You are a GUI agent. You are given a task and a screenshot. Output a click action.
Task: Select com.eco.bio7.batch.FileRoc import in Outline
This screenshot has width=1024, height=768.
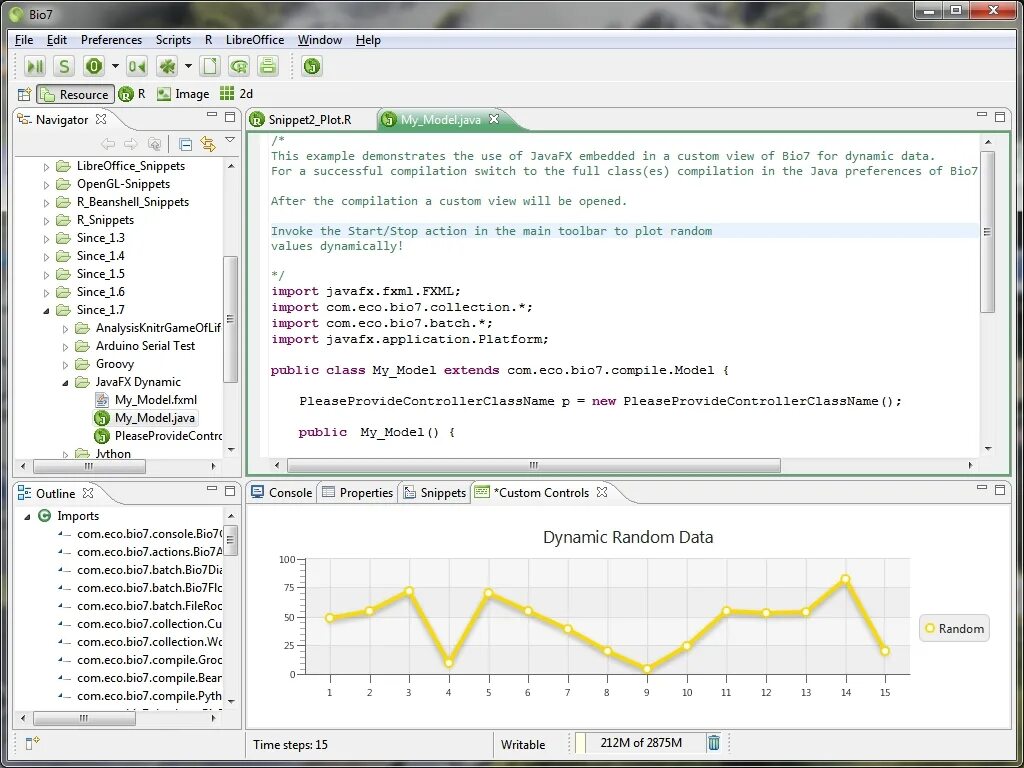(x=149, y=605)
